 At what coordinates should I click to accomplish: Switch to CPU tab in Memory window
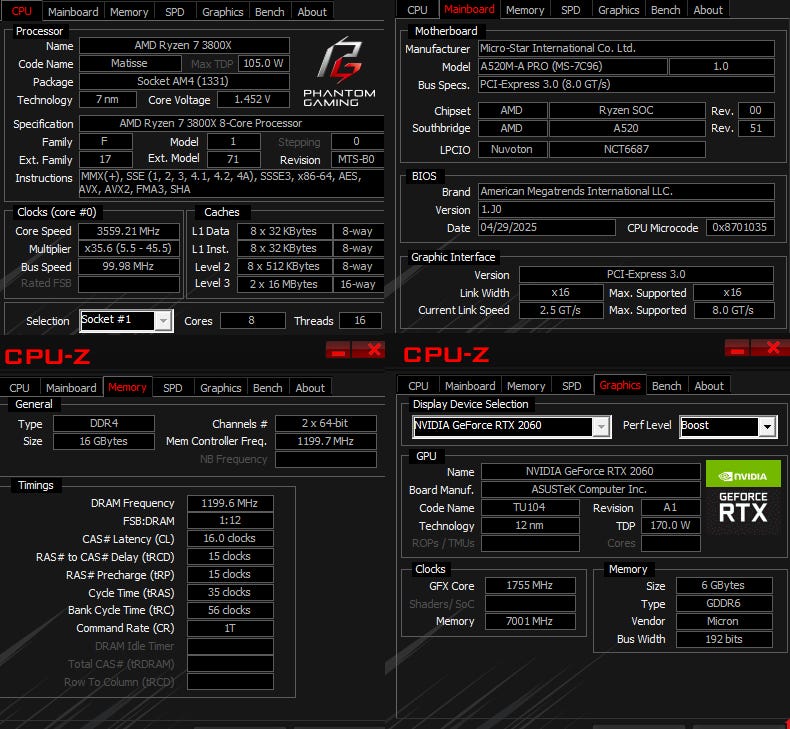[19, 388]
